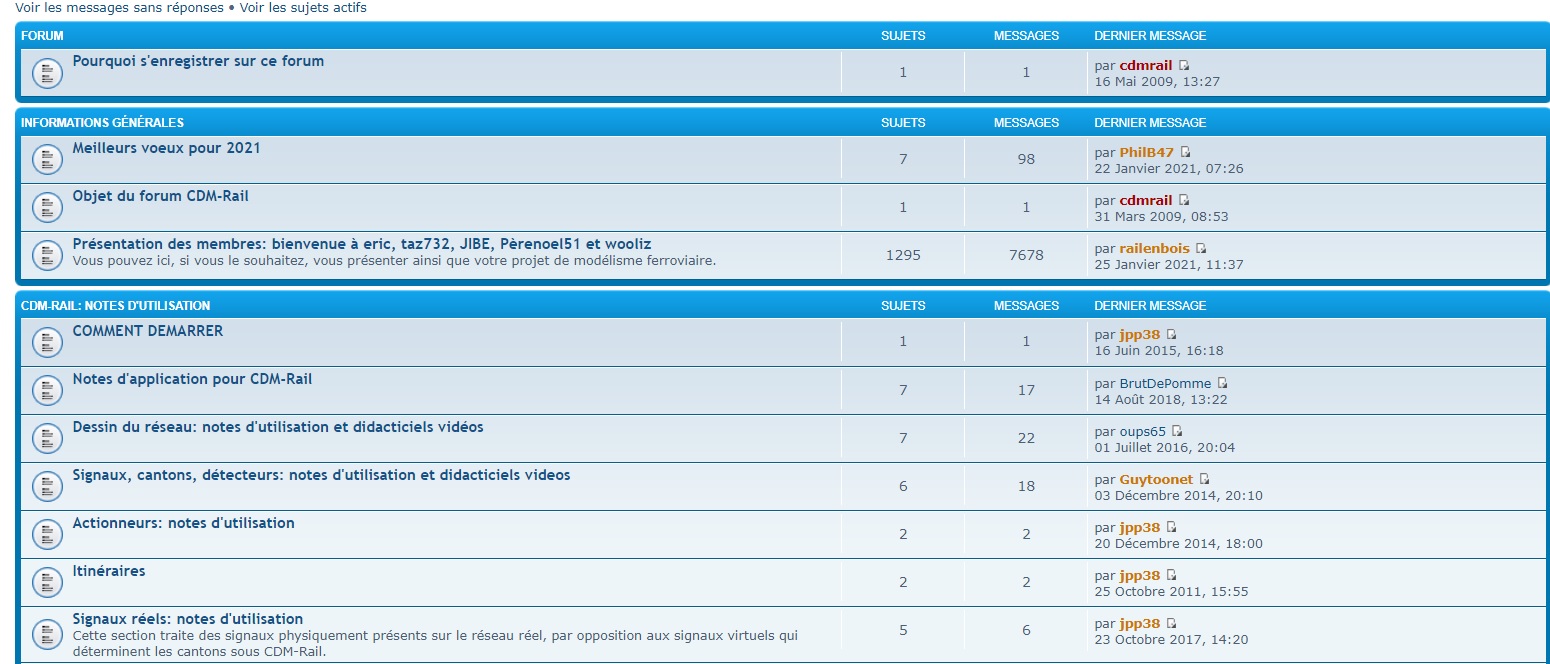Image resolution: width=1550 pixels, height=664 pixels.
Task: Click forum icon beside Notes d'application pour CDM-Rail
Action: click(x=48, y=390)
